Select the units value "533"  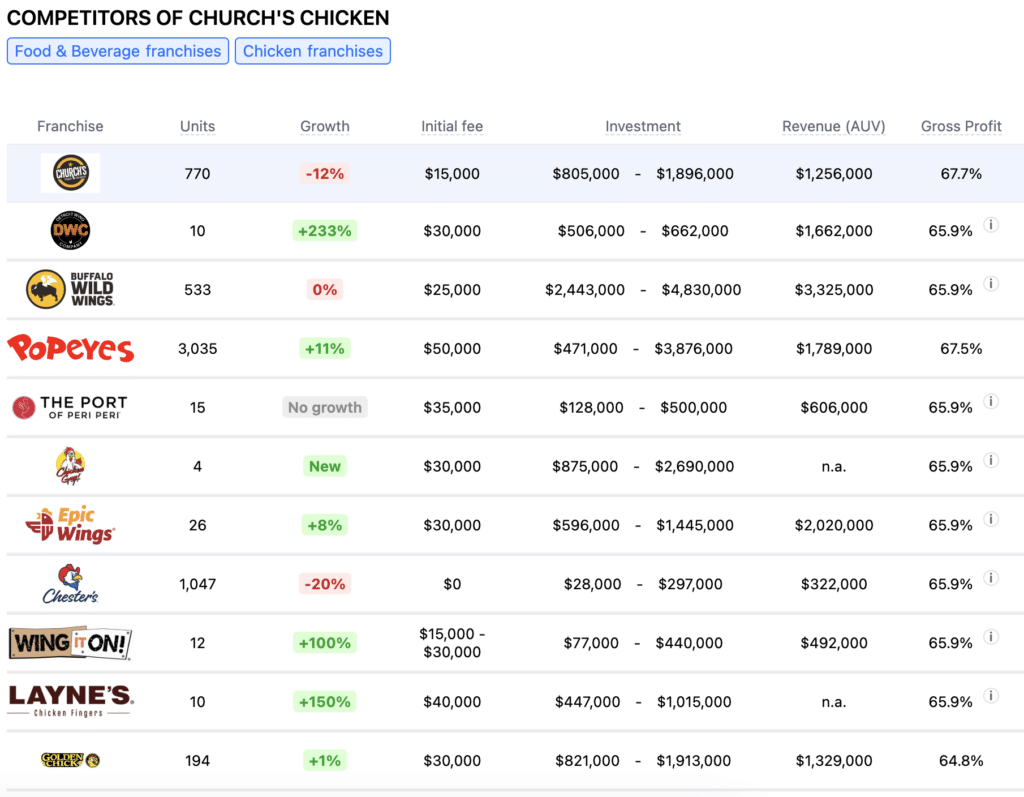tap(197, 289)
